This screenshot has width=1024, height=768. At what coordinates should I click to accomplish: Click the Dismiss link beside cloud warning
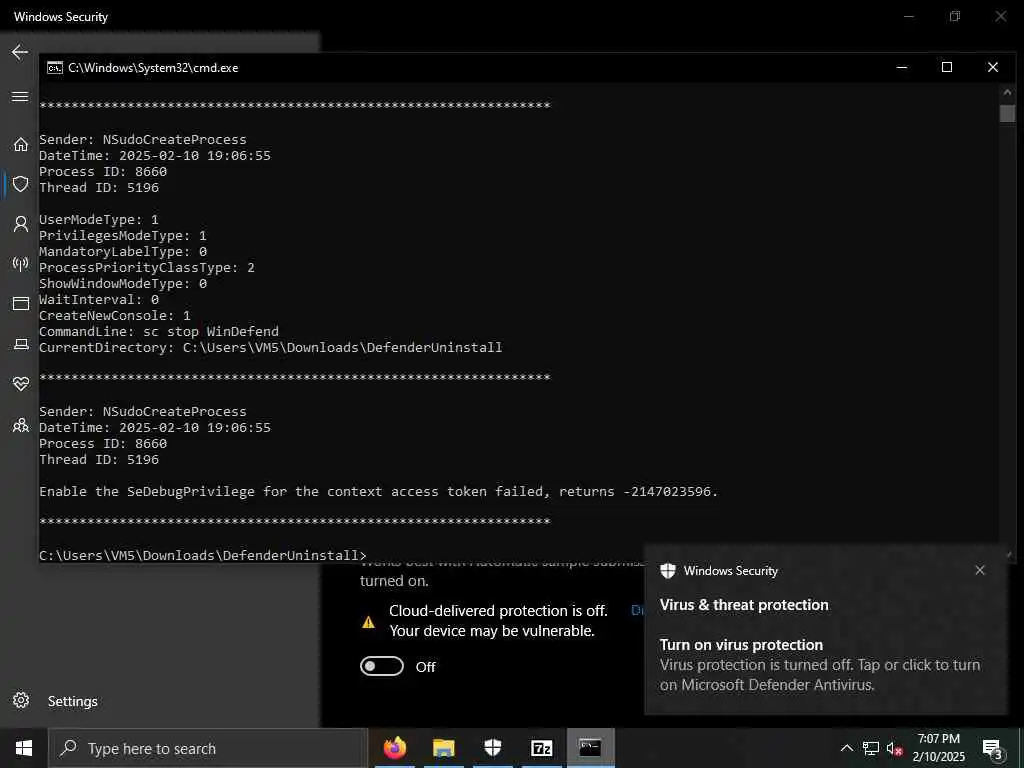click(x=637, y=610)
